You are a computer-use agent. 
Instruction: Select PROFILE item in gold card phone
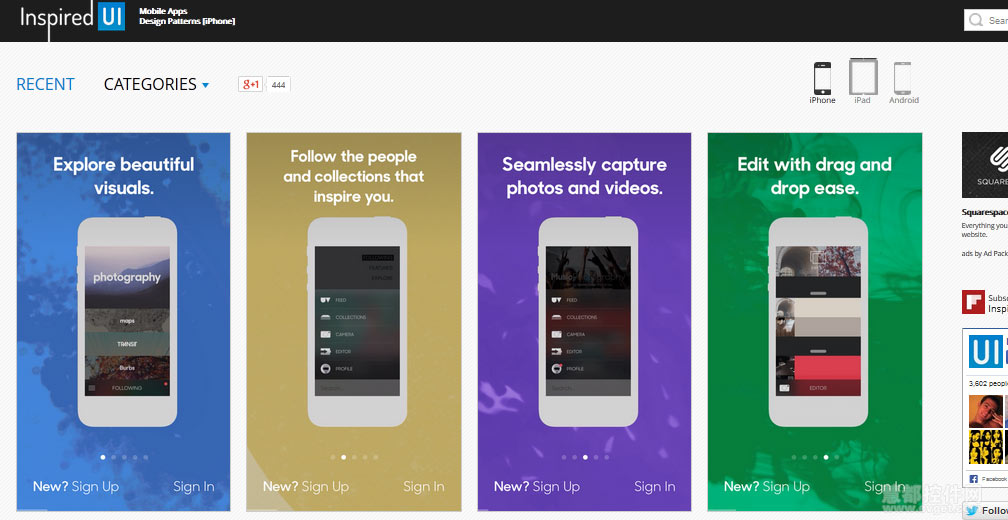[337, 369]
